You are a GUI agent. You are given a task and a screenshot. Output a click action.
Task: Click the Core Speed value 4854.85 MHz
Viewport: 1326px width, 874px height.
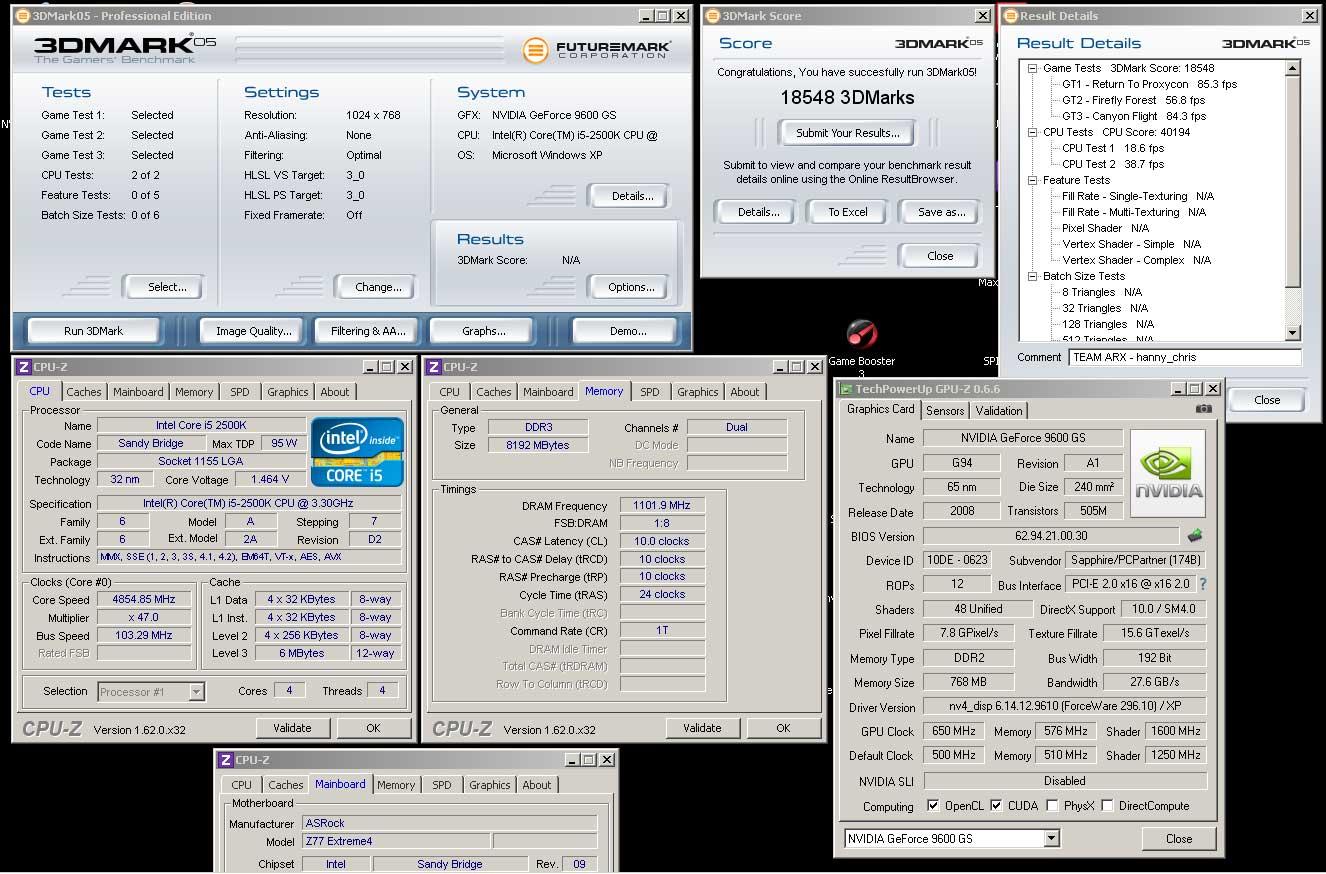pos(144,599)
